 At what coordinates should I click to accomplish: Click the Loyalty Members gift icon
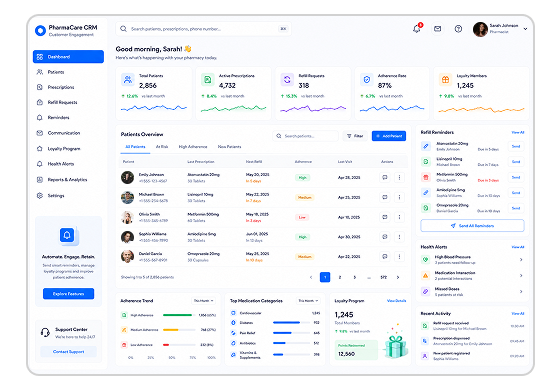[445, 80]
